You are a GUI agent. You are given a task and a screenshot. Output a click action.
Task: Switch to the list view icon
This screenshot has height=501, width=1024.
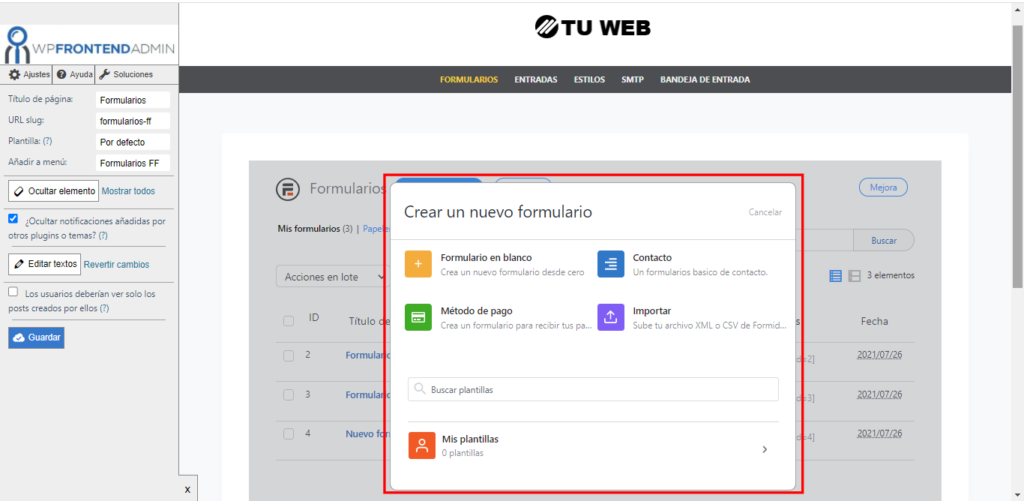[836, 276]
